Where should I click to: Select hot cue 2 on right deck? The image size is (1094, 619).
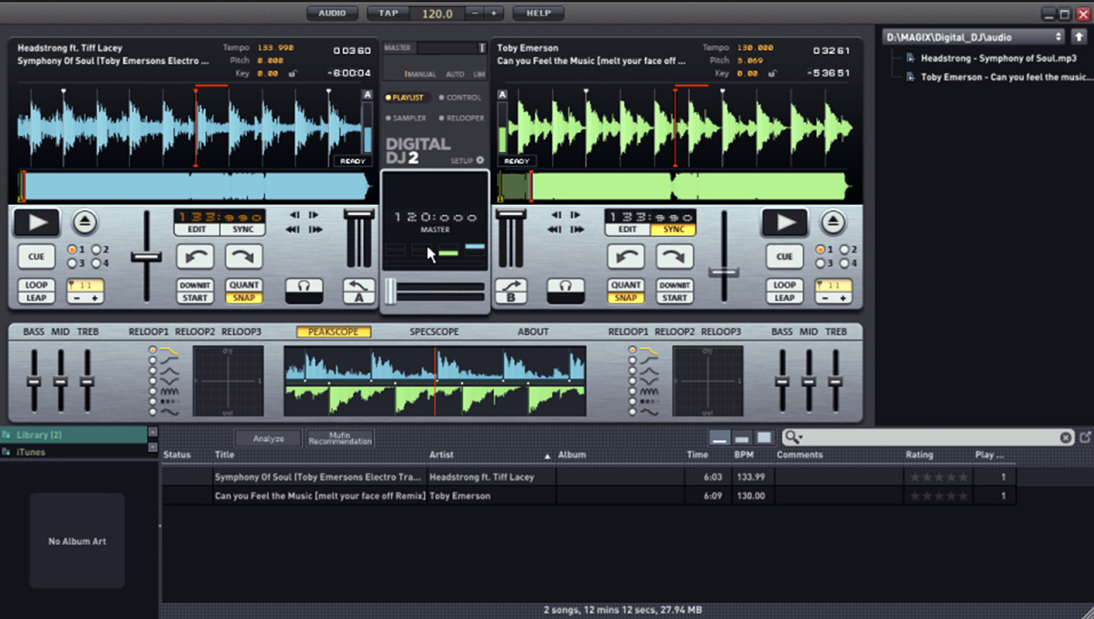tap(844, 249)
